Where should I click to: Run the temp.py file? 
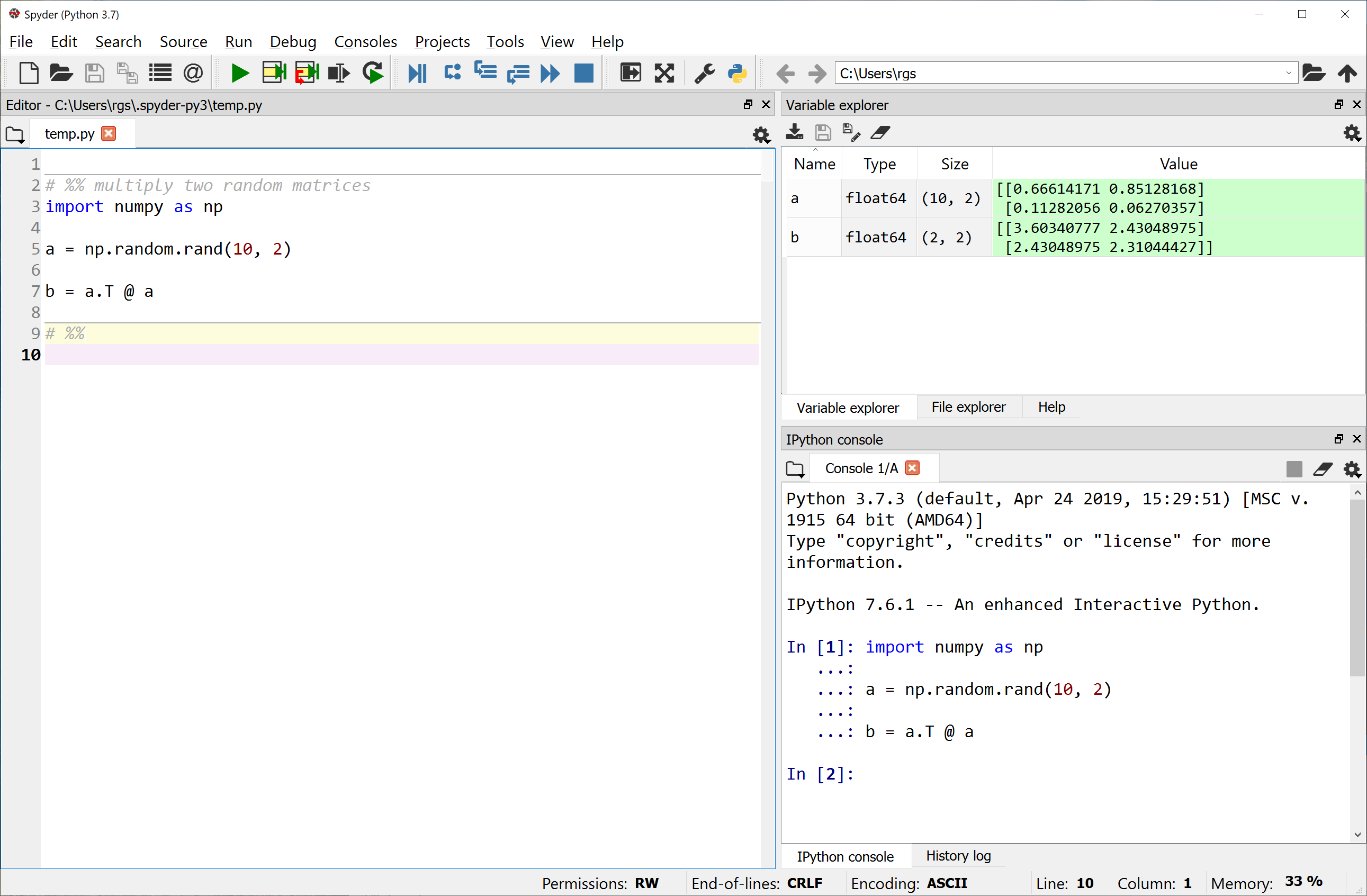[239, 73]
